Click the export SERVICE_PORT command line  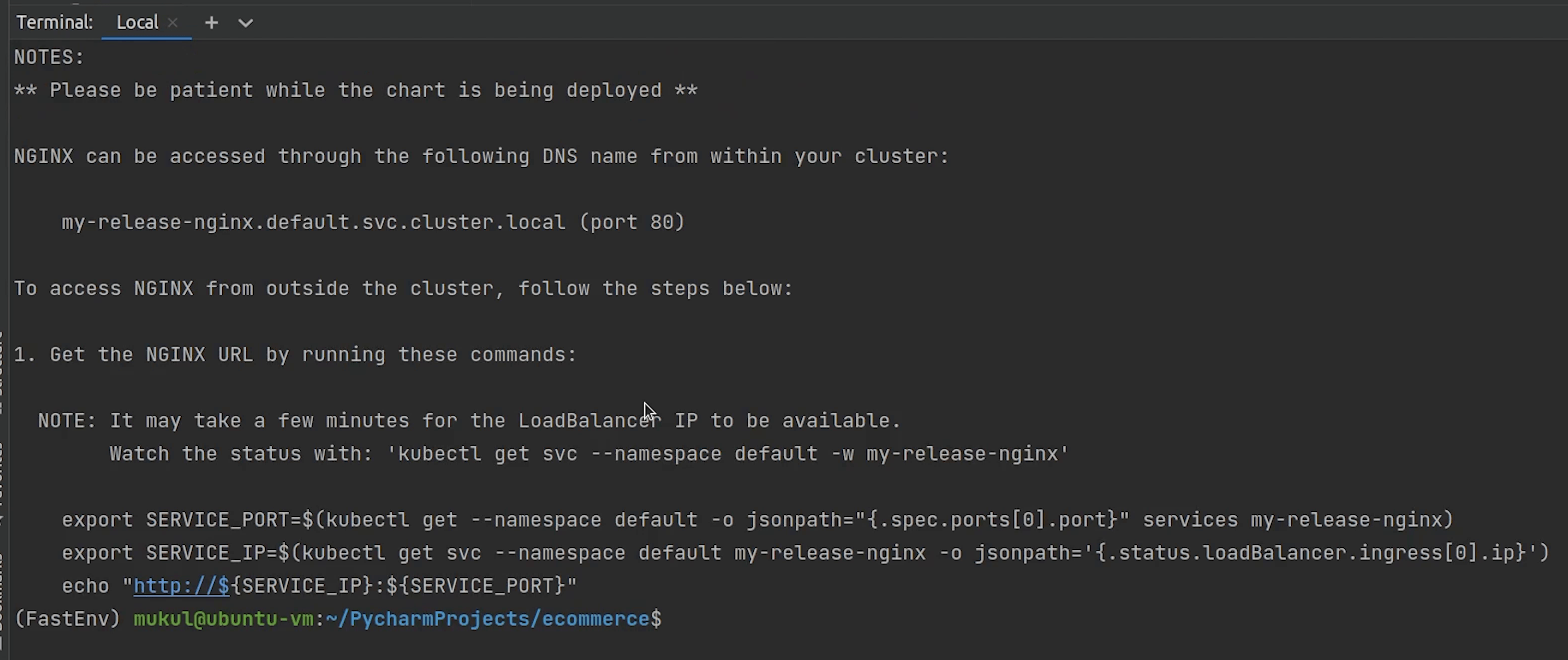click(757, 521)
